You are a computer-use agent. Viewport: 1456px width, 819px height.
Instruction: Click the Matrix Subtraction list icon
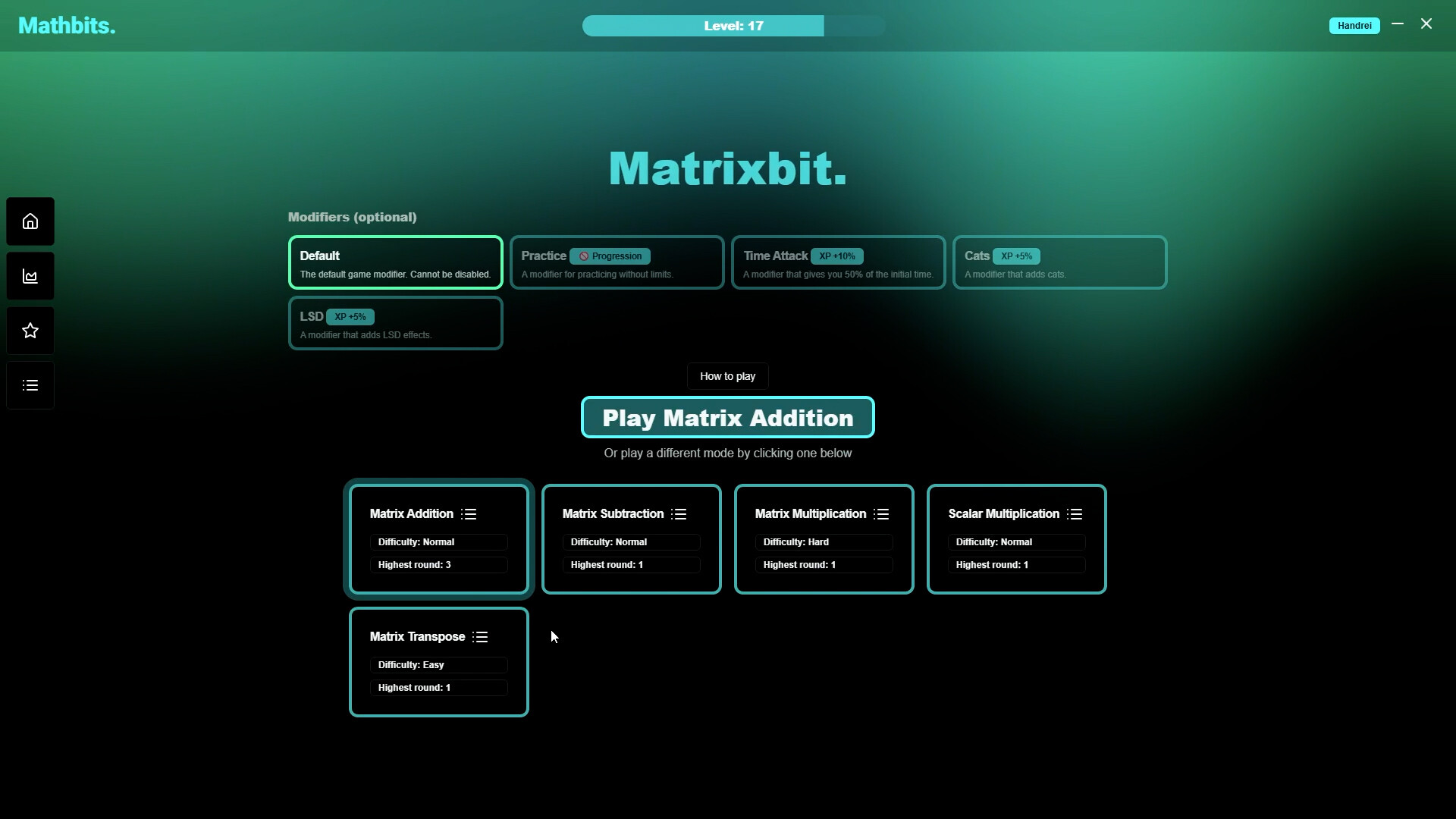coord(679,513)
